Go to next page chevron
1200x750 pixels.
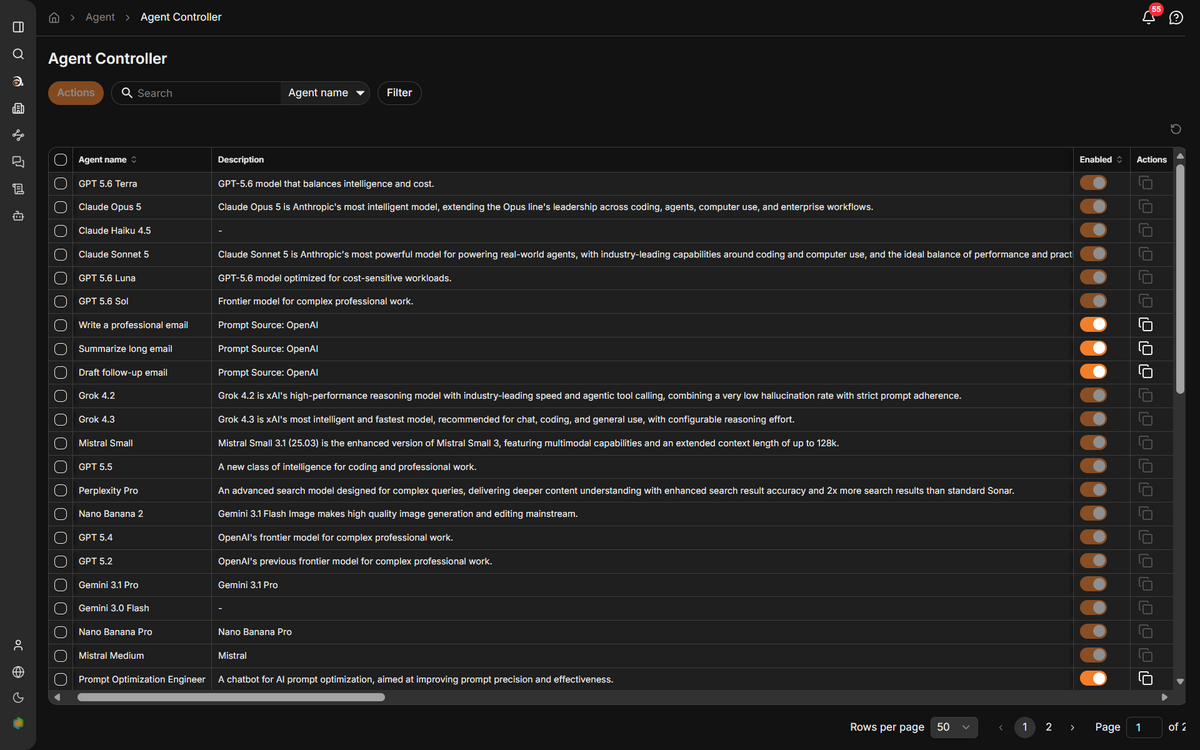click(x=1072, y=728)
